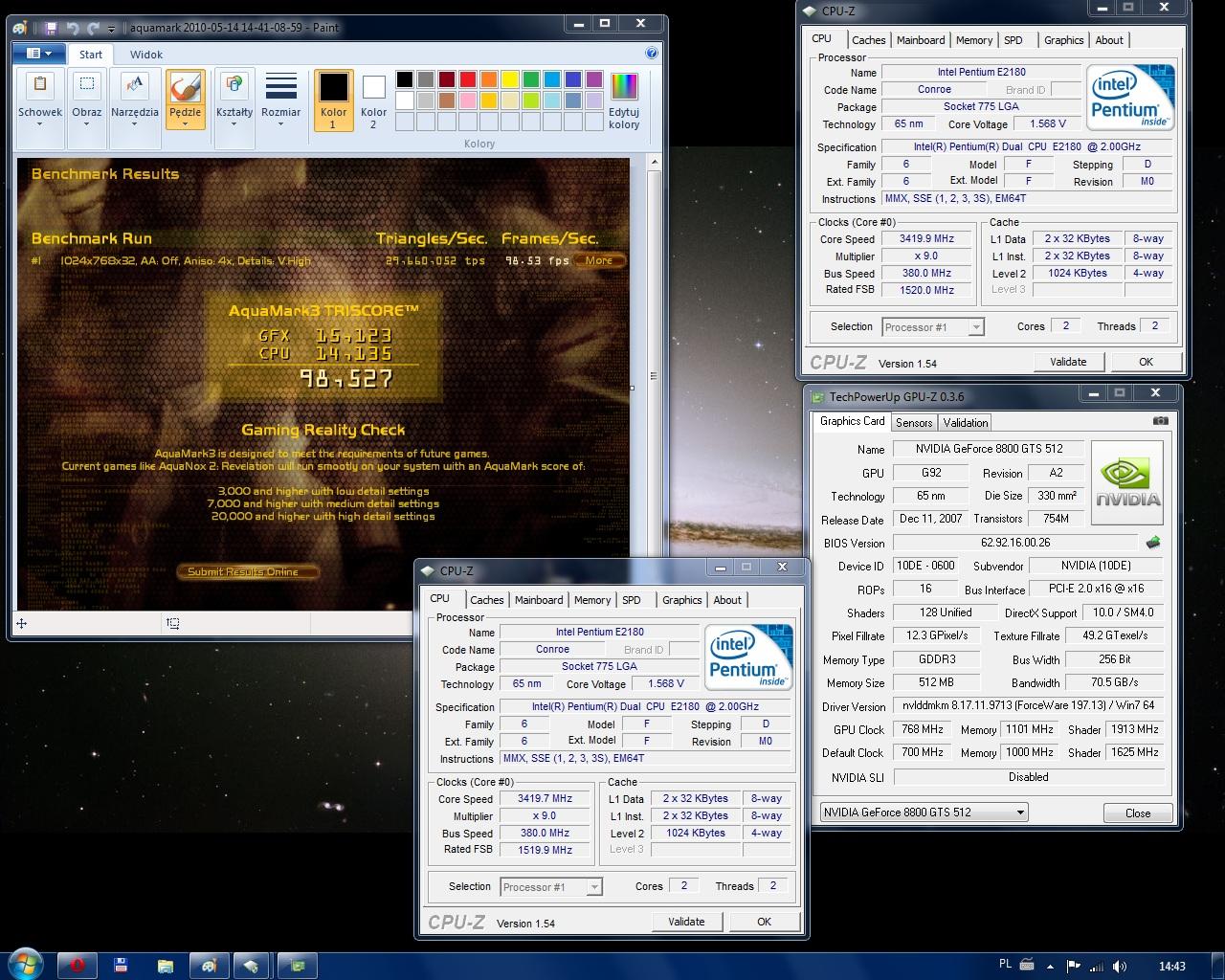Screen dimensions: 1225x980
Task: Open the quick access toolbar customize arrow
Action: click(112, 29)
